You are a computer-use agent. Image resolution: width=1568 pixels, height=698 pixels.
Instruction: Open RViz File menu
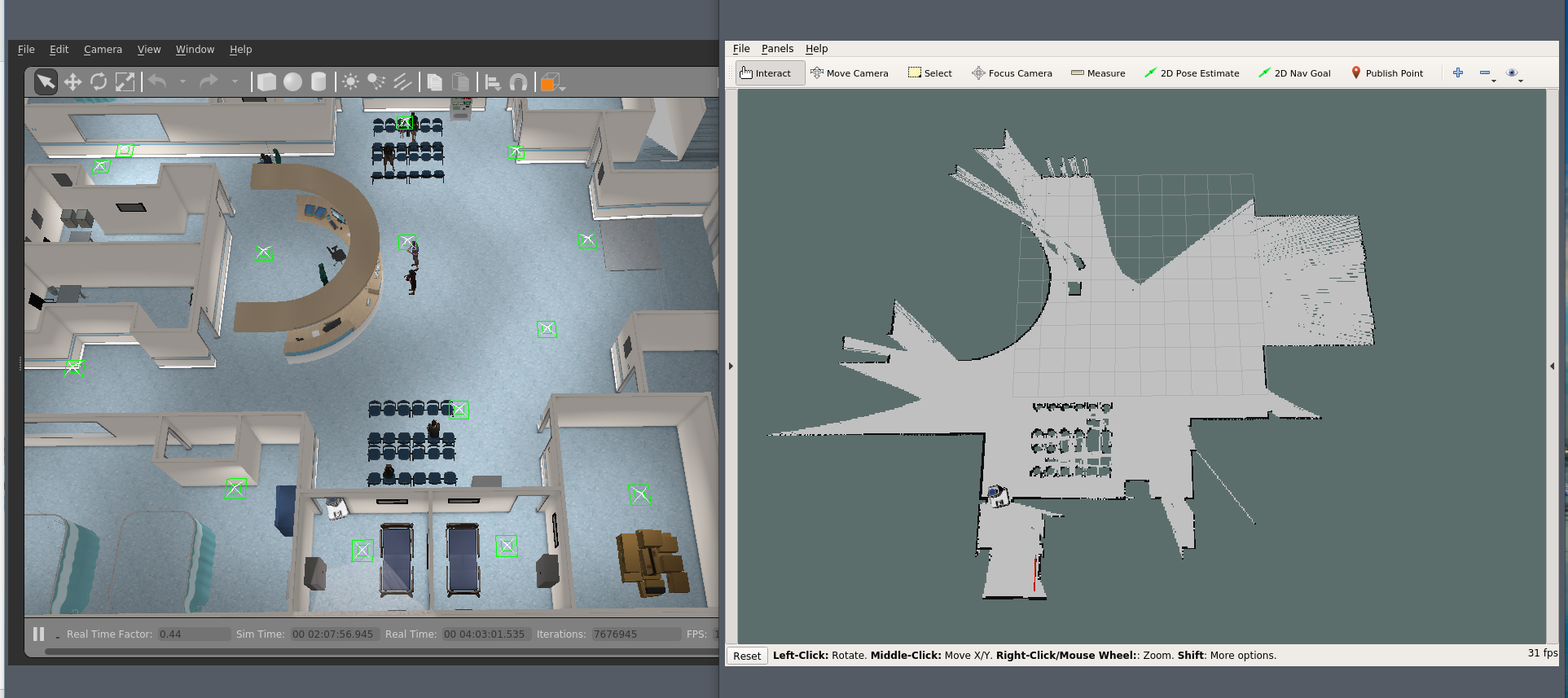coord(741,49)
